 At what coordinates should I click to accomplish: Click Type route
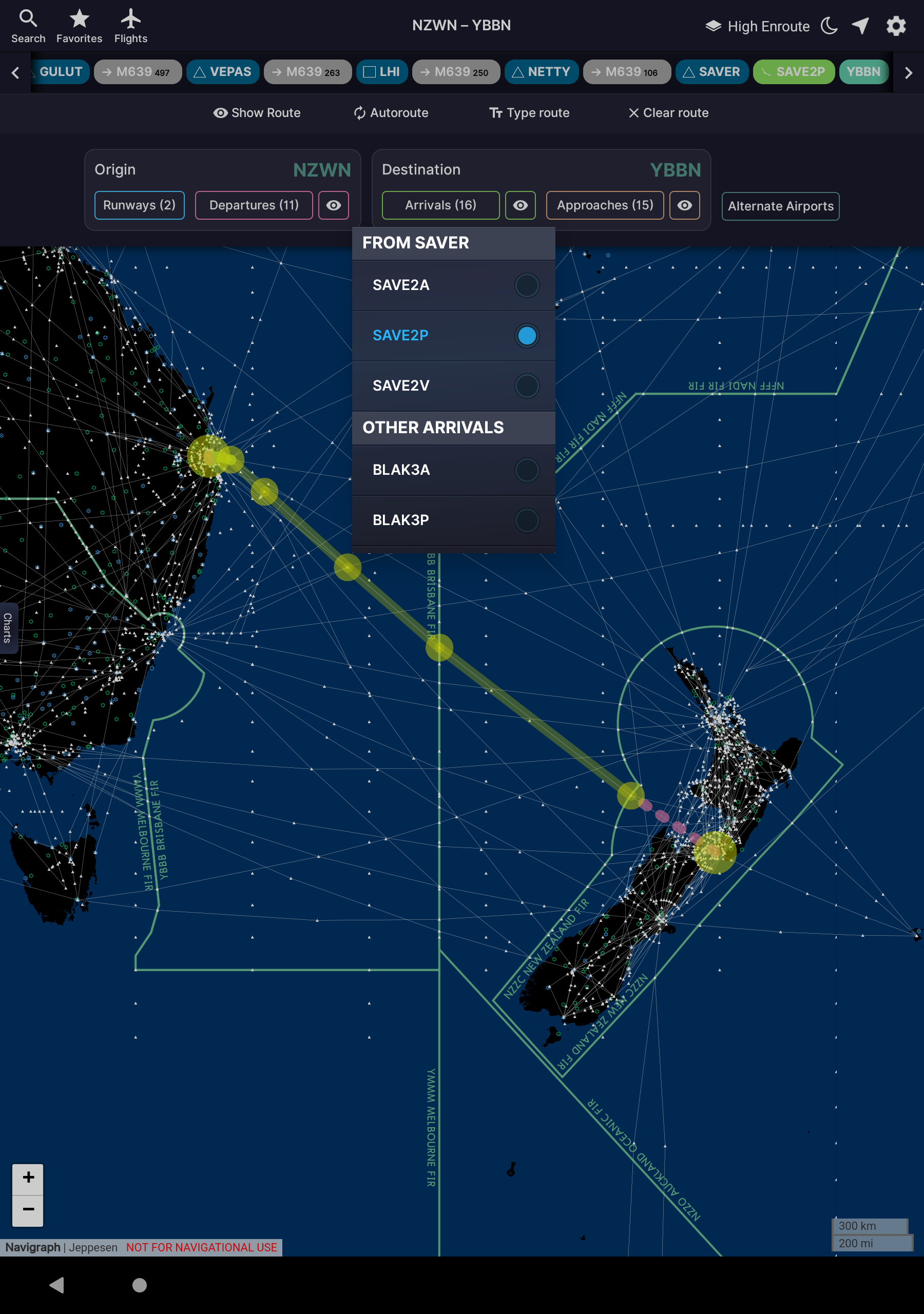[530, 113]
